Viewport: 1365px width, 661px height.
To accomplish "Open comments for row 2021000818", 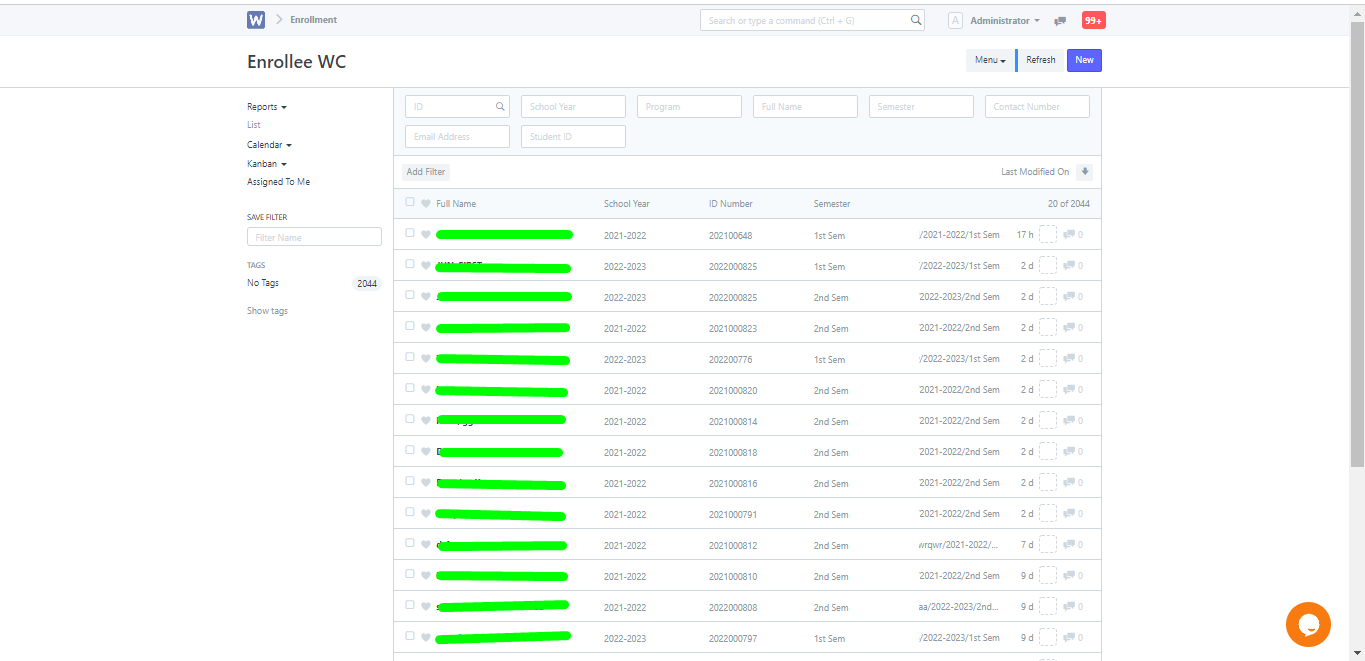I will click(x=1073, y=452).
